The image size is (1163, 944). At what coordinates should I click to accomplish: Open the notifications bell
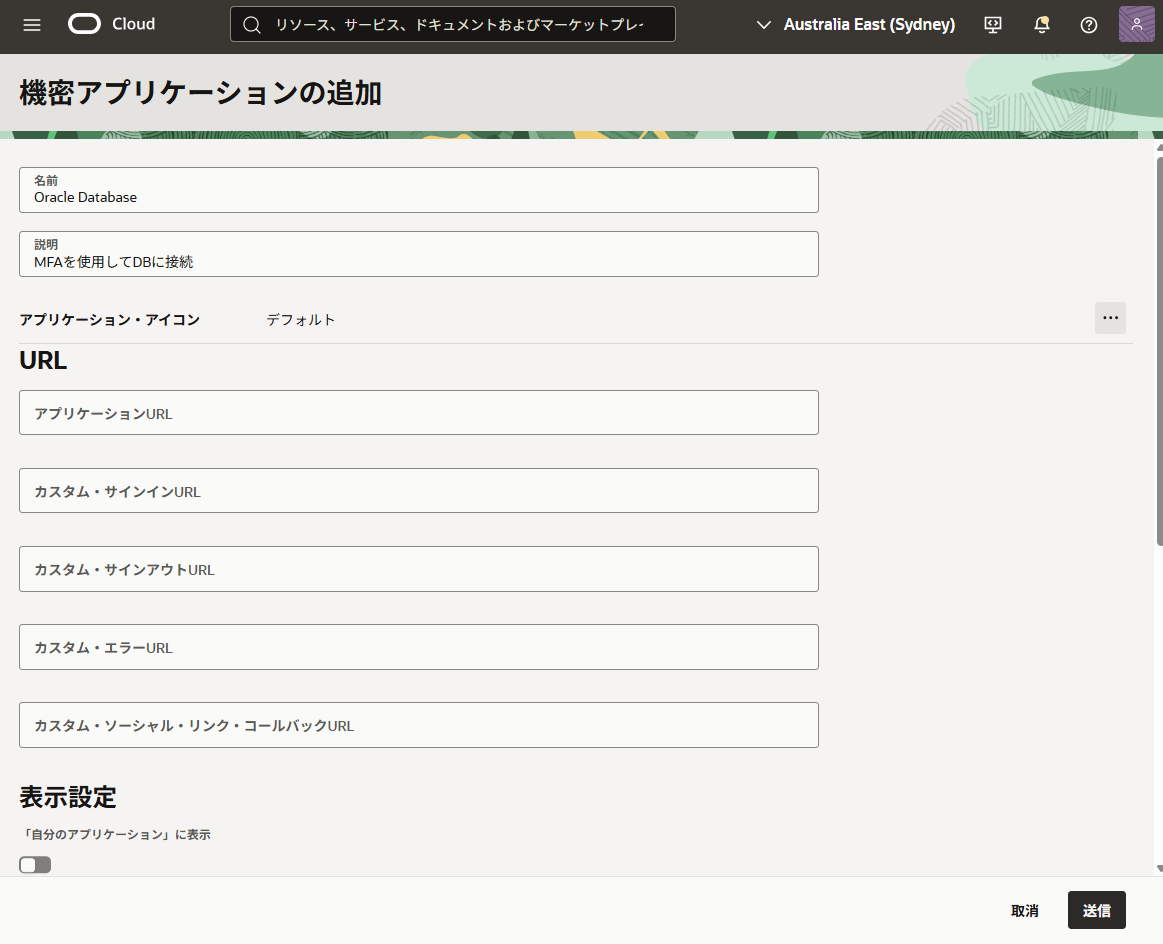coord(1041,24)
